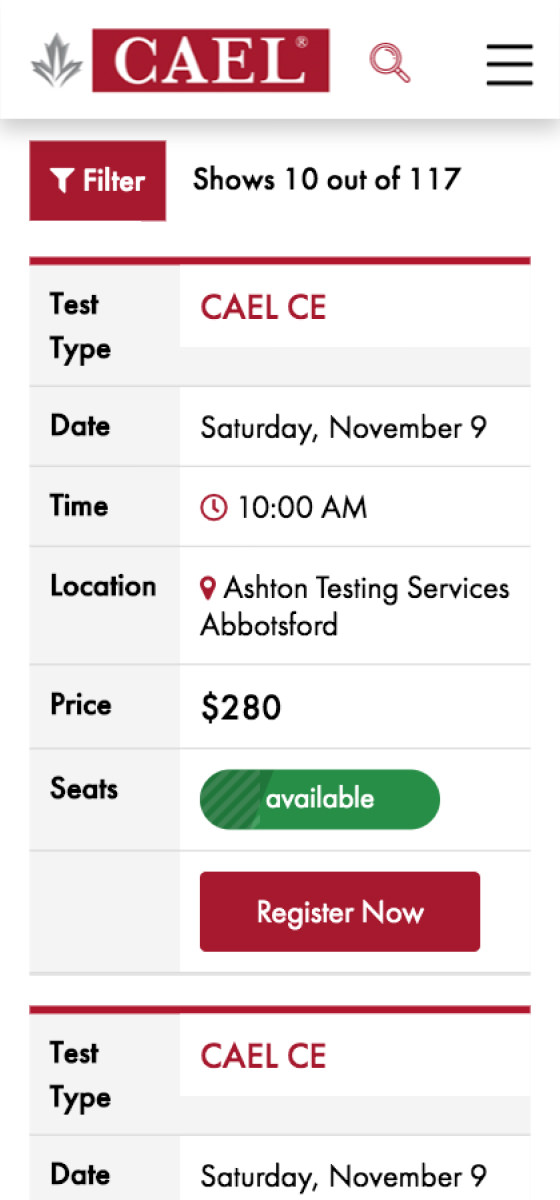Open the first CAEL CE test link

(264, 307)
